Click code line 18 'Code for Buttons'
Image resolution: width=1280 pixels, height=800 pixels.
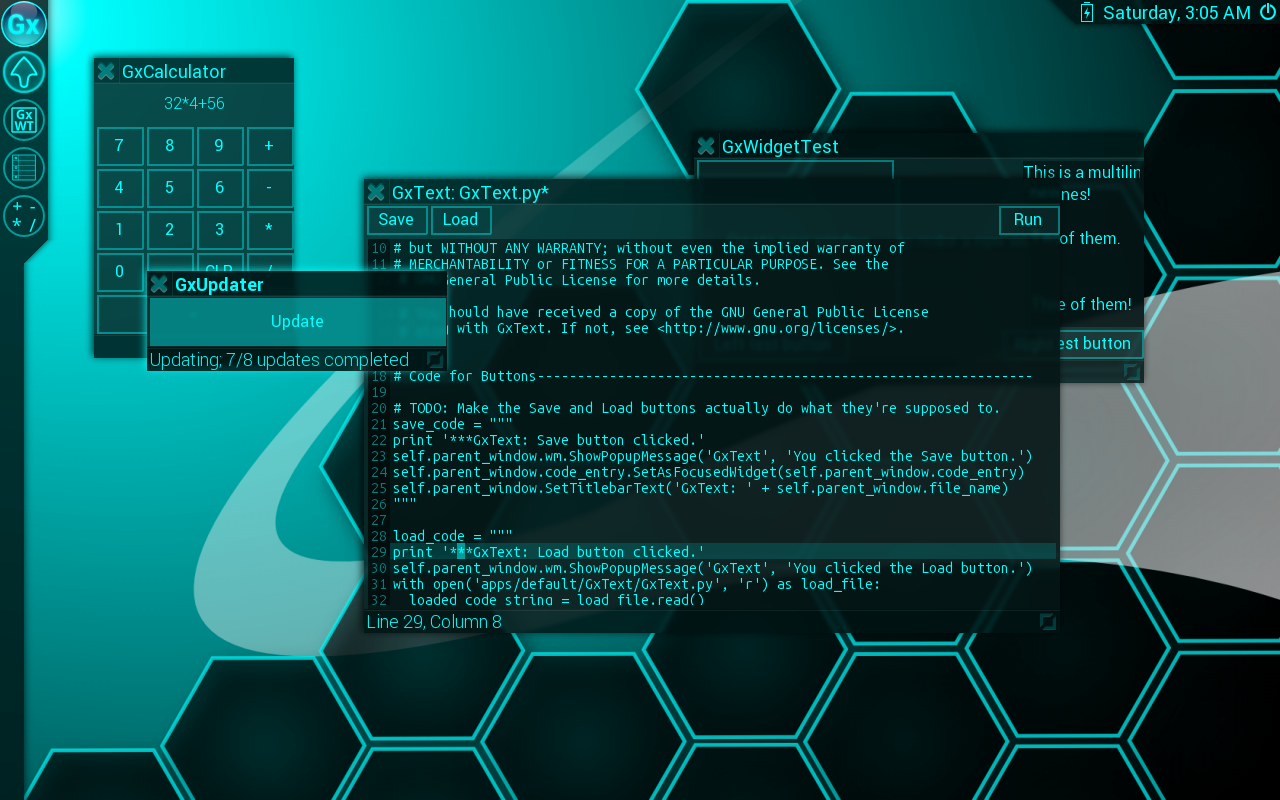coord(713,376)
